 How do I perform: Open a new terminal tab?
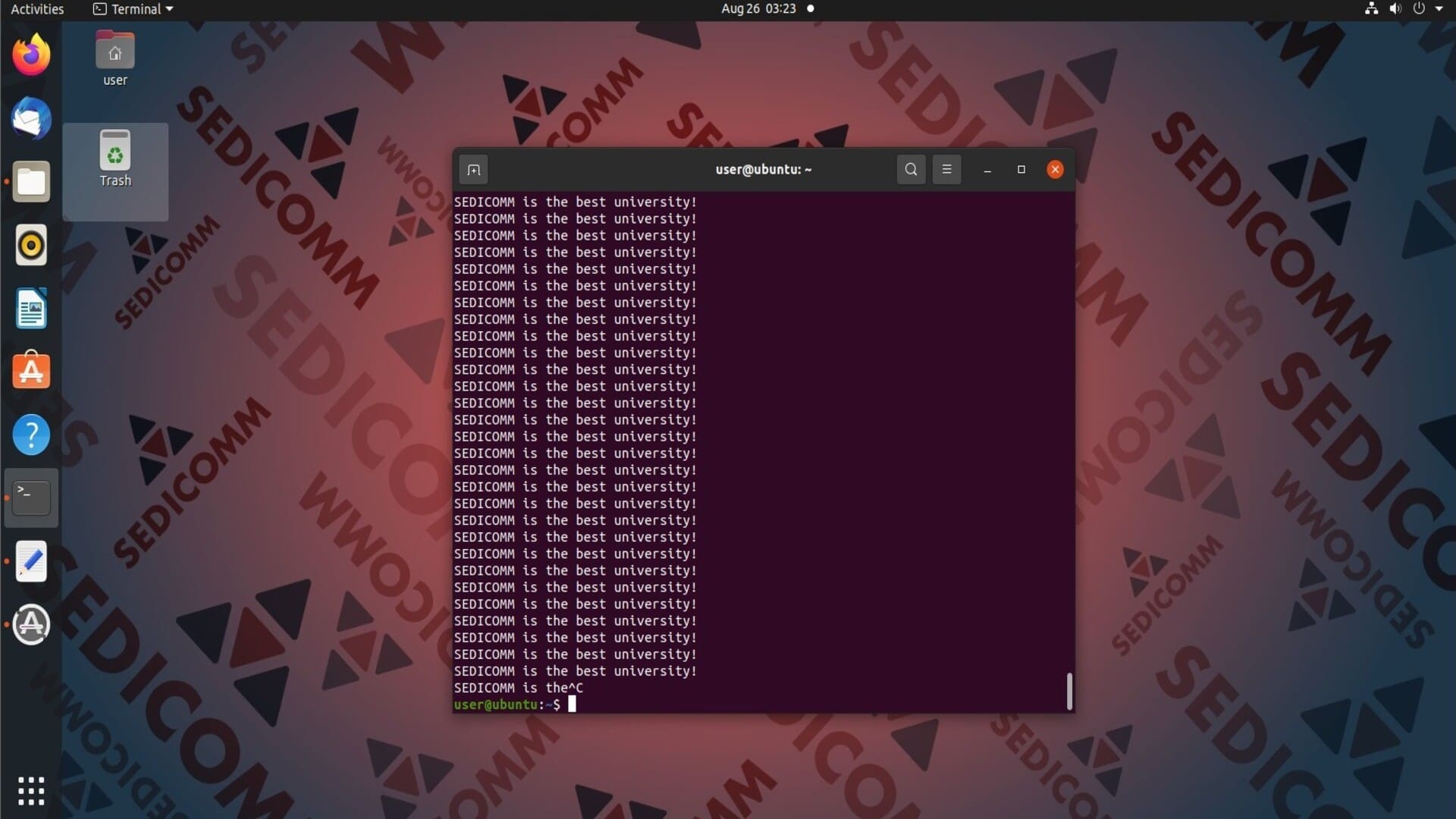coord(474,170)
